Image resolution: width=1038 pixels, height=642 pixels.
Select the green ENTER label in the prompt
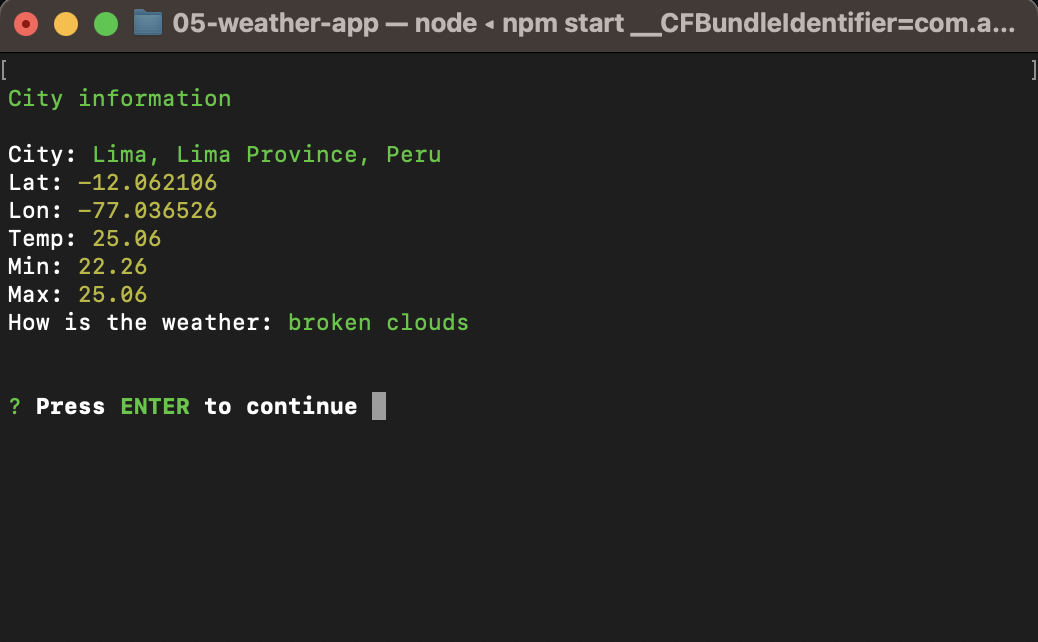tap(154, 406)
